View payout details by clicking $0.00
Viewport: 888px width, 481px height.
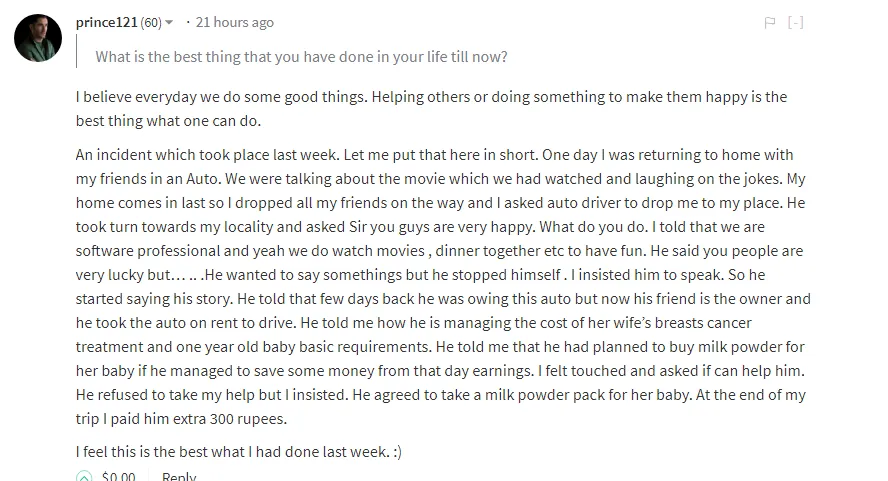tap(118, 476)
